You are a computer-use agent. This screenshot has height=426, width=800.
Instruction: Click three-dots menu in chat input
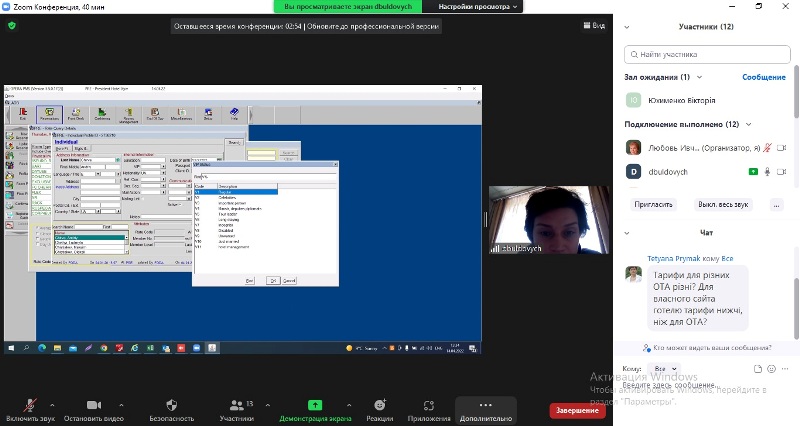click(x=786, y=368)
